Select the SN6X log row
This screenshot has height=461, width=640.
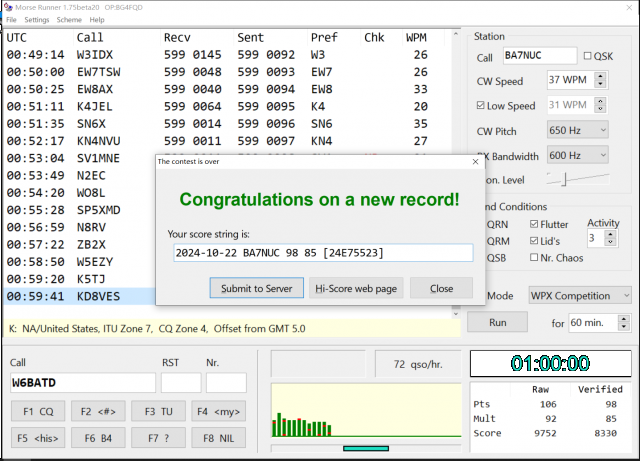pyautogui.click(x=227, y=124)
